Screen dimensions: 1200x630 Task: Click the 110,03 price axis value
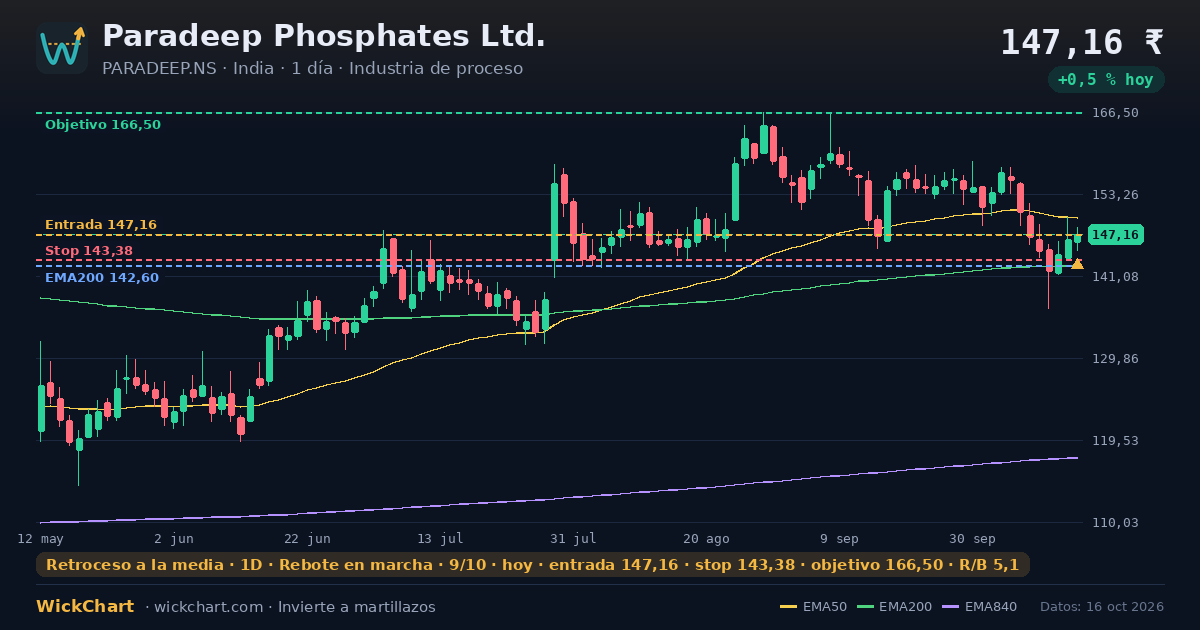point(1115,522)
